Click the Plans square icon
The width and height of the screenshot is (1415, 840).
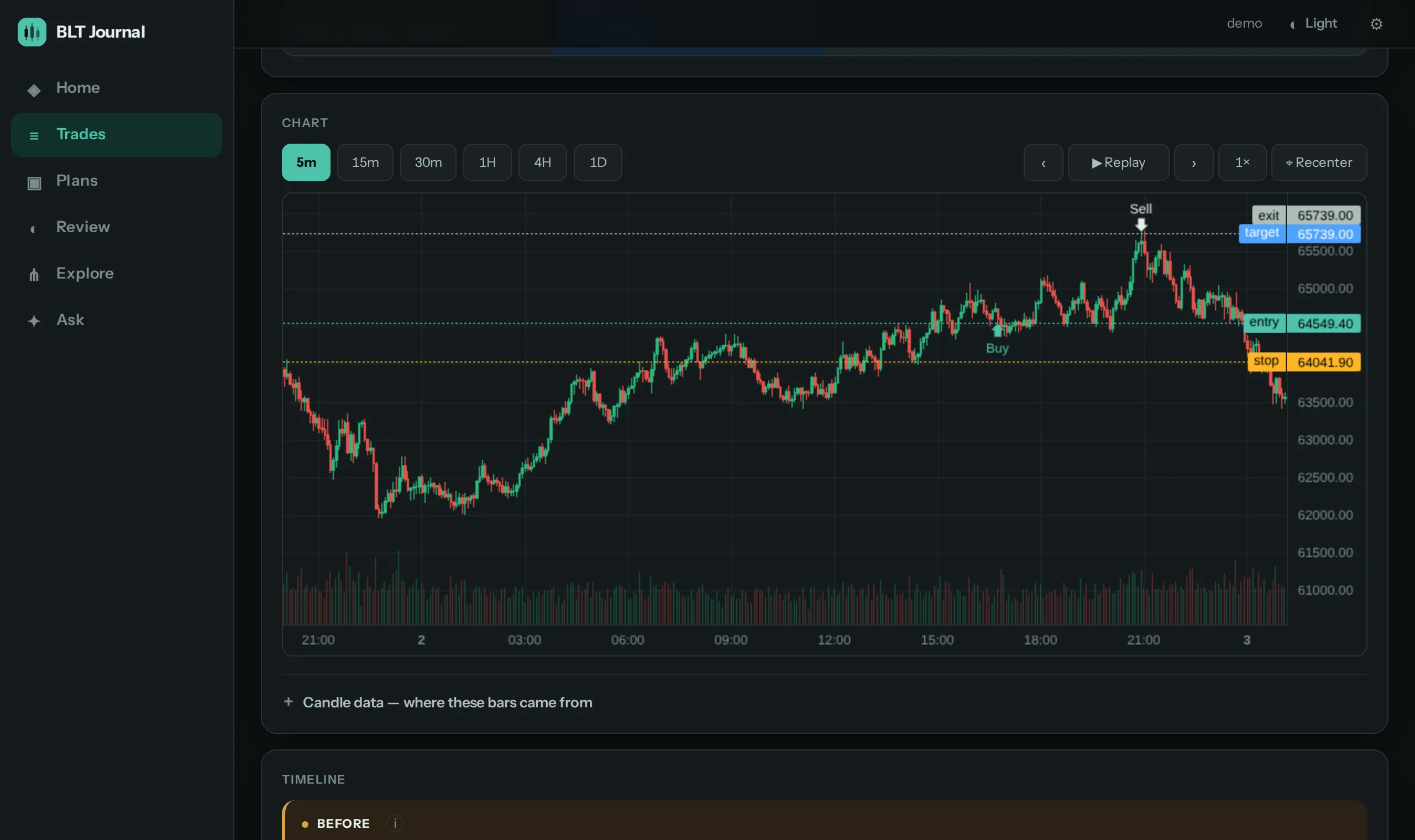tap(34, 183)
